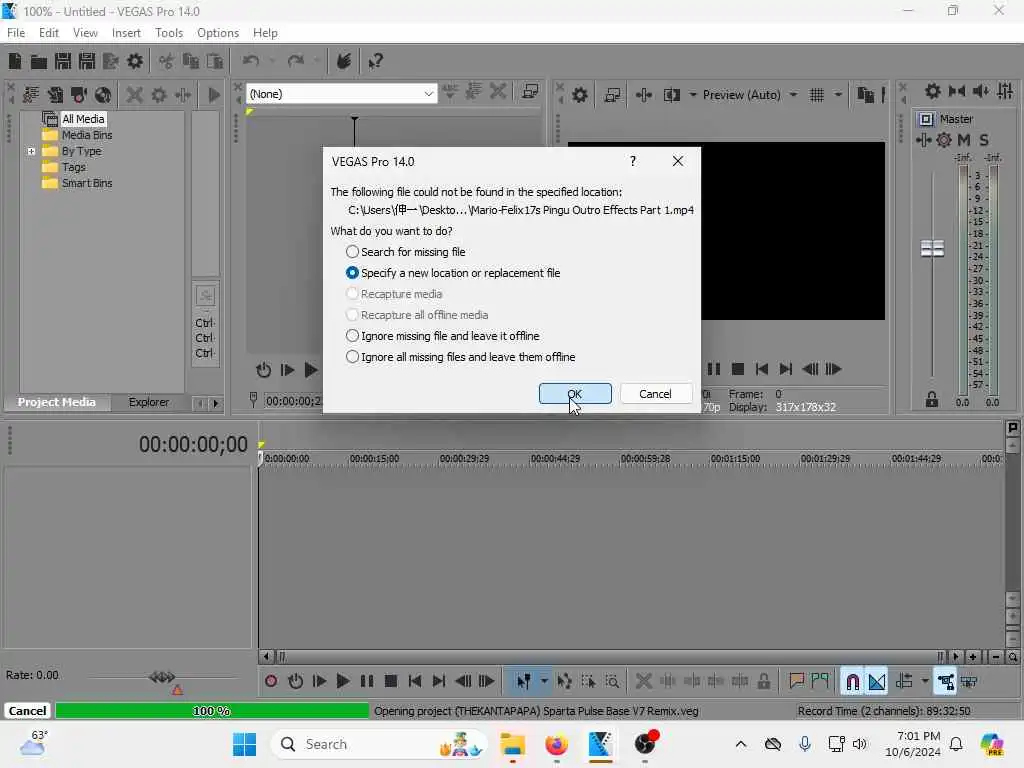Screen dimensions: 1024x768
Task: Click the Undo arrow in the toolbar
Action: pyautogui.click(x=251, y=61)
